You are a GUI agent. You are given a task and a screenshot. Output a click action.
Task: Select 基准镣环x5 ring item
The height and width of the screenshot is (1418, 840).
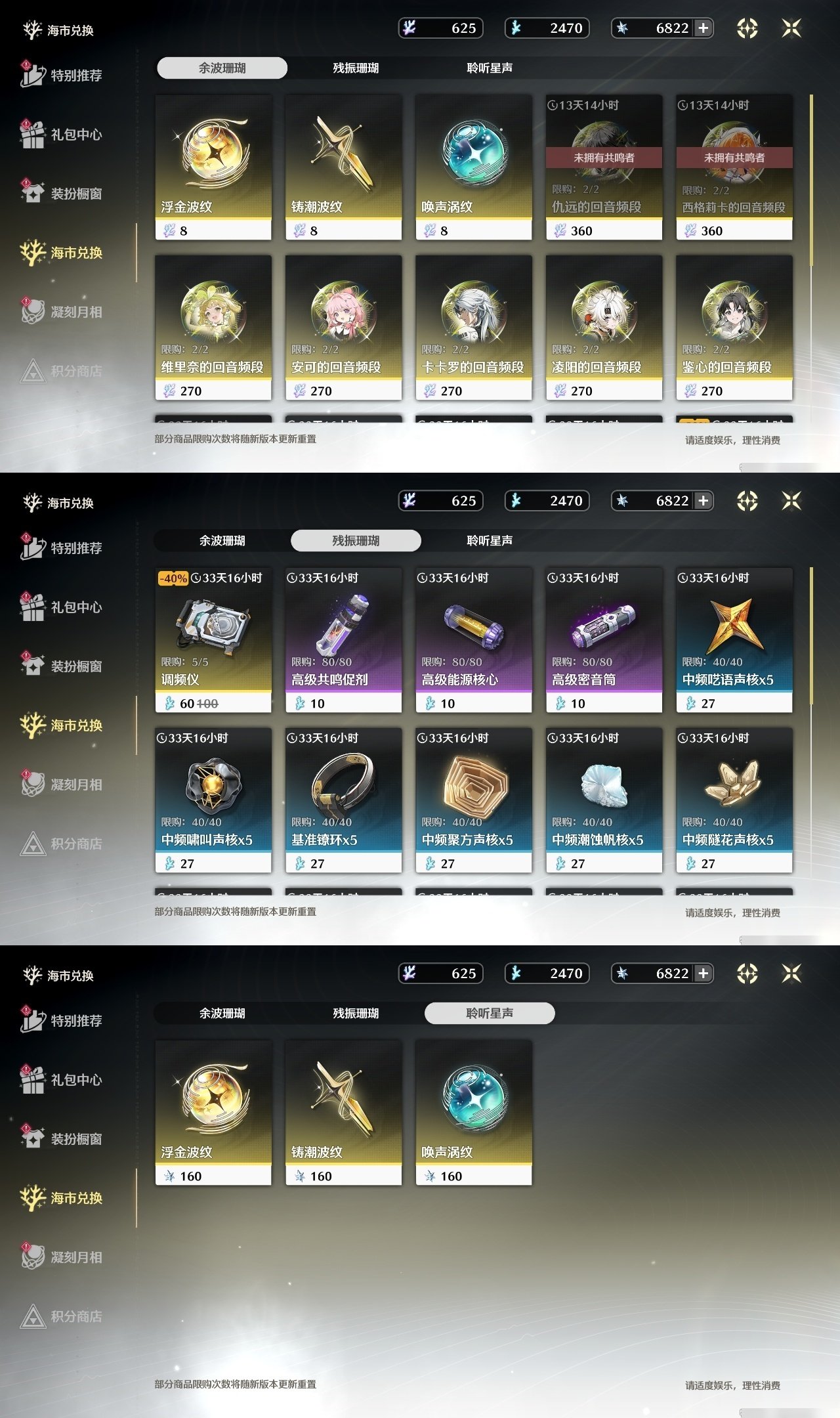[x=343, y=800]
